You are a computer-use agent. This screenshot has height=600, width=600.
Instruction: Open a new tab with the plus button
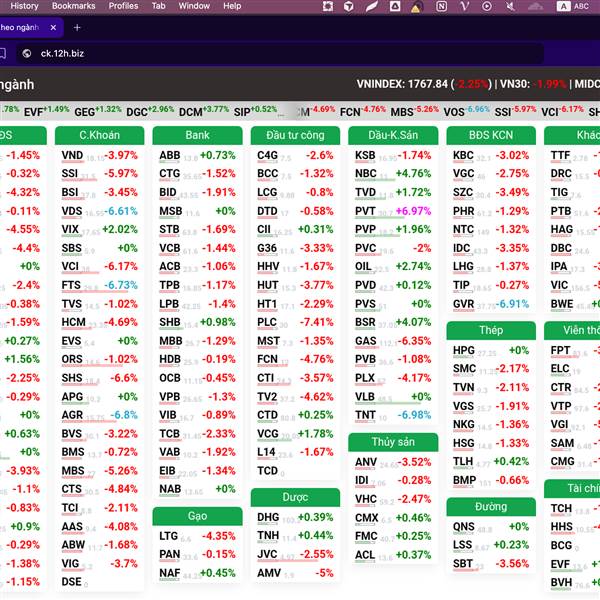[77, 28]
